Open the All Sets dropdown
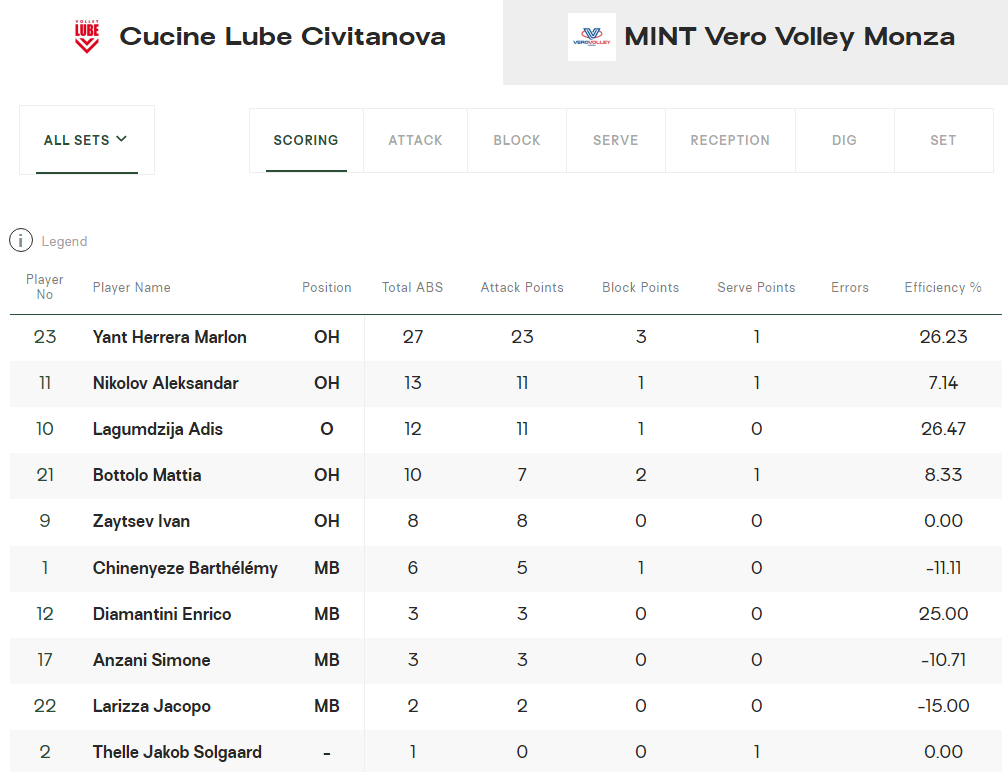 pyautogui.click(x=86, y=140)
